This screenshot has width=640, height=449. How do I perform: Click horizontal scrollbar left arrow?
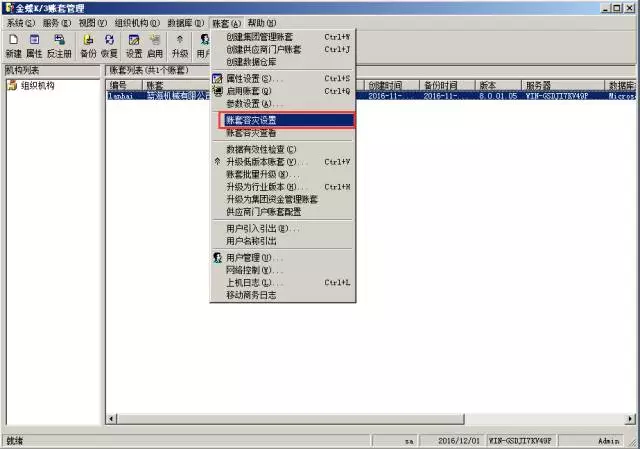tap(111, 419)
